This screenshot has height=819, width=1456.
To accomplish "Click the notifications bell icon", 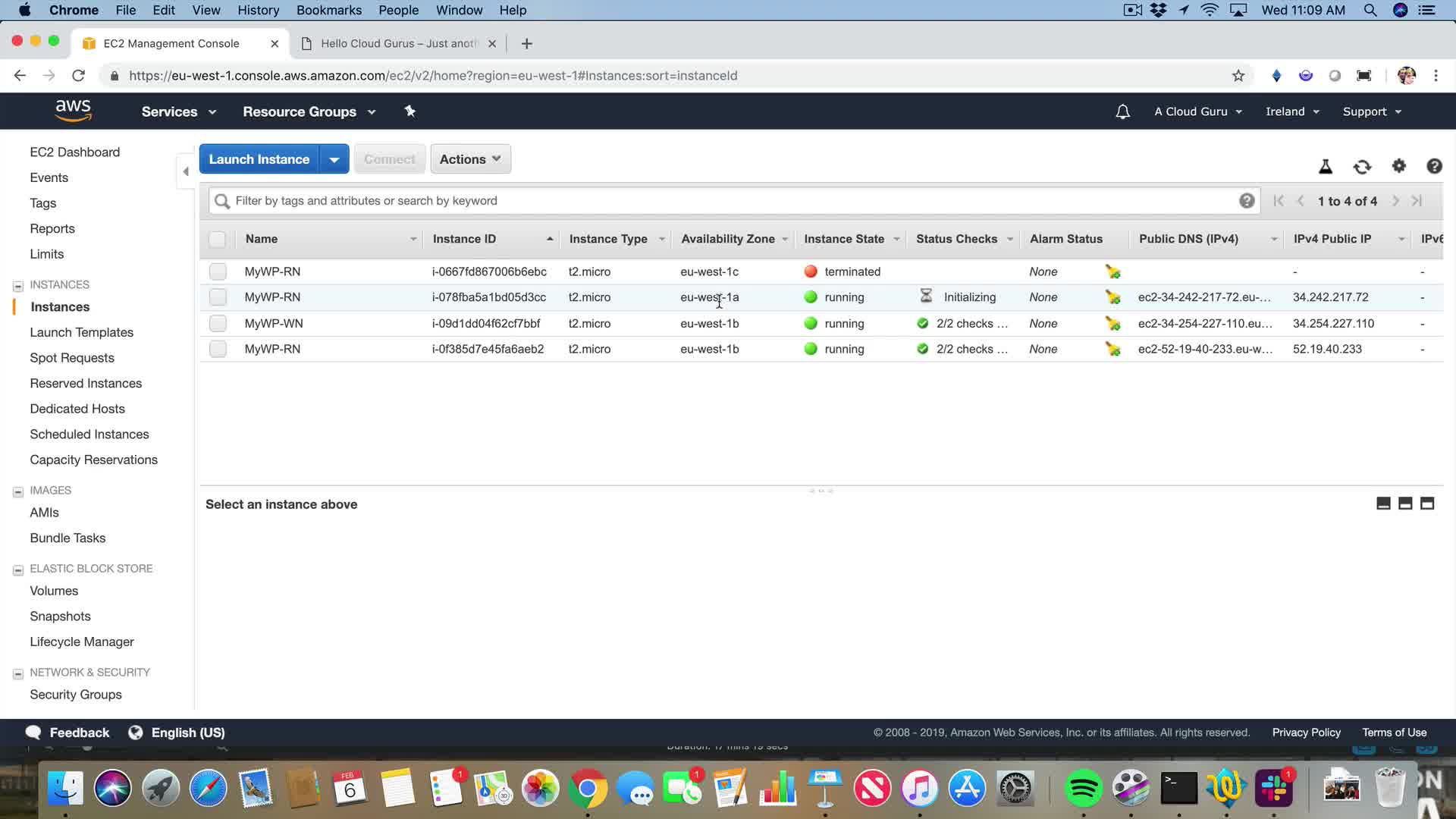I will (1122, 111).
